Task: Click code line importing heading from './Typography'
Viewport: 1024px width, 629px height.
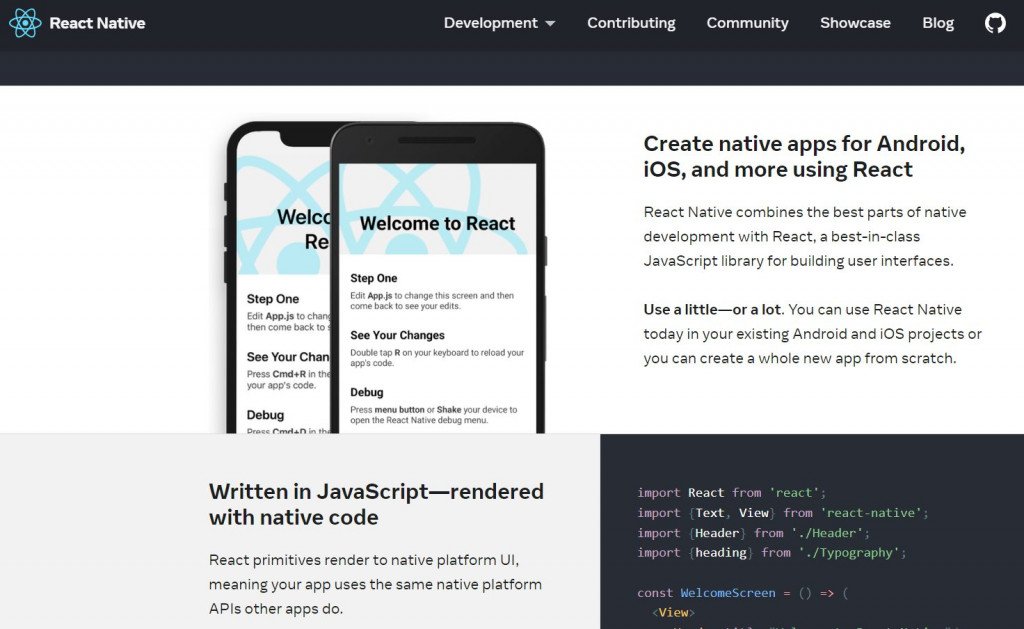Action: pyautogui.click(x=771, y=553)
